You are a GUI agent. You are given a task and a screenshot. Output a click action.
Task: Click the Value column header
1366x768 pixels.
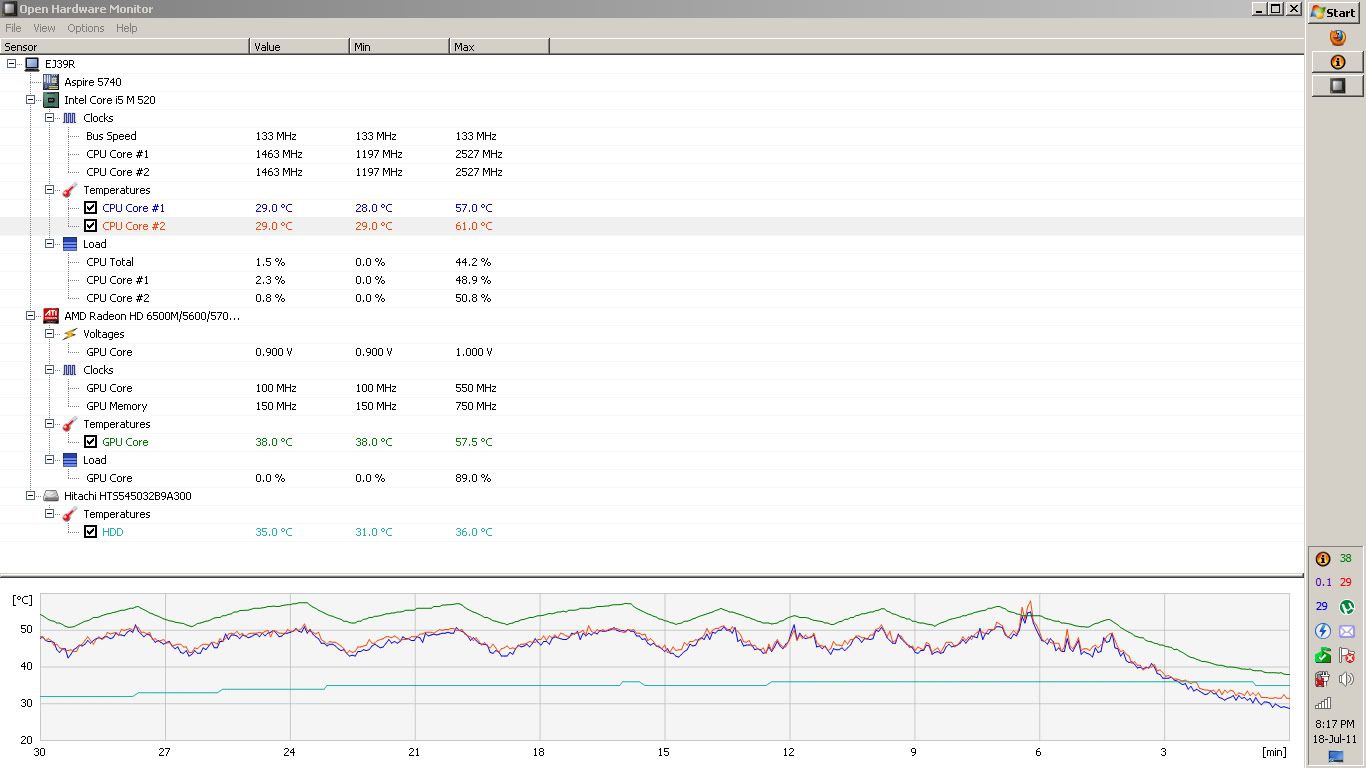click(299, 47)
